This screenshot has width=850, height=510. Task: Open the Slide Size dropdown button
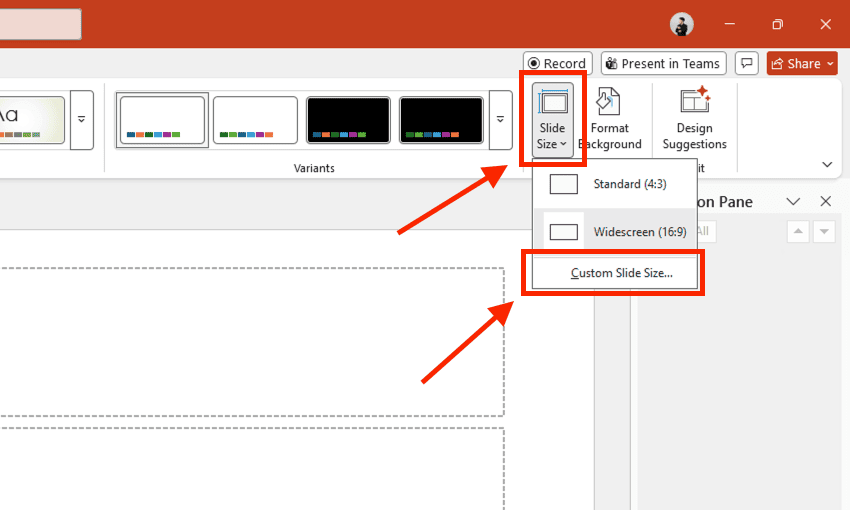point(552,120)
